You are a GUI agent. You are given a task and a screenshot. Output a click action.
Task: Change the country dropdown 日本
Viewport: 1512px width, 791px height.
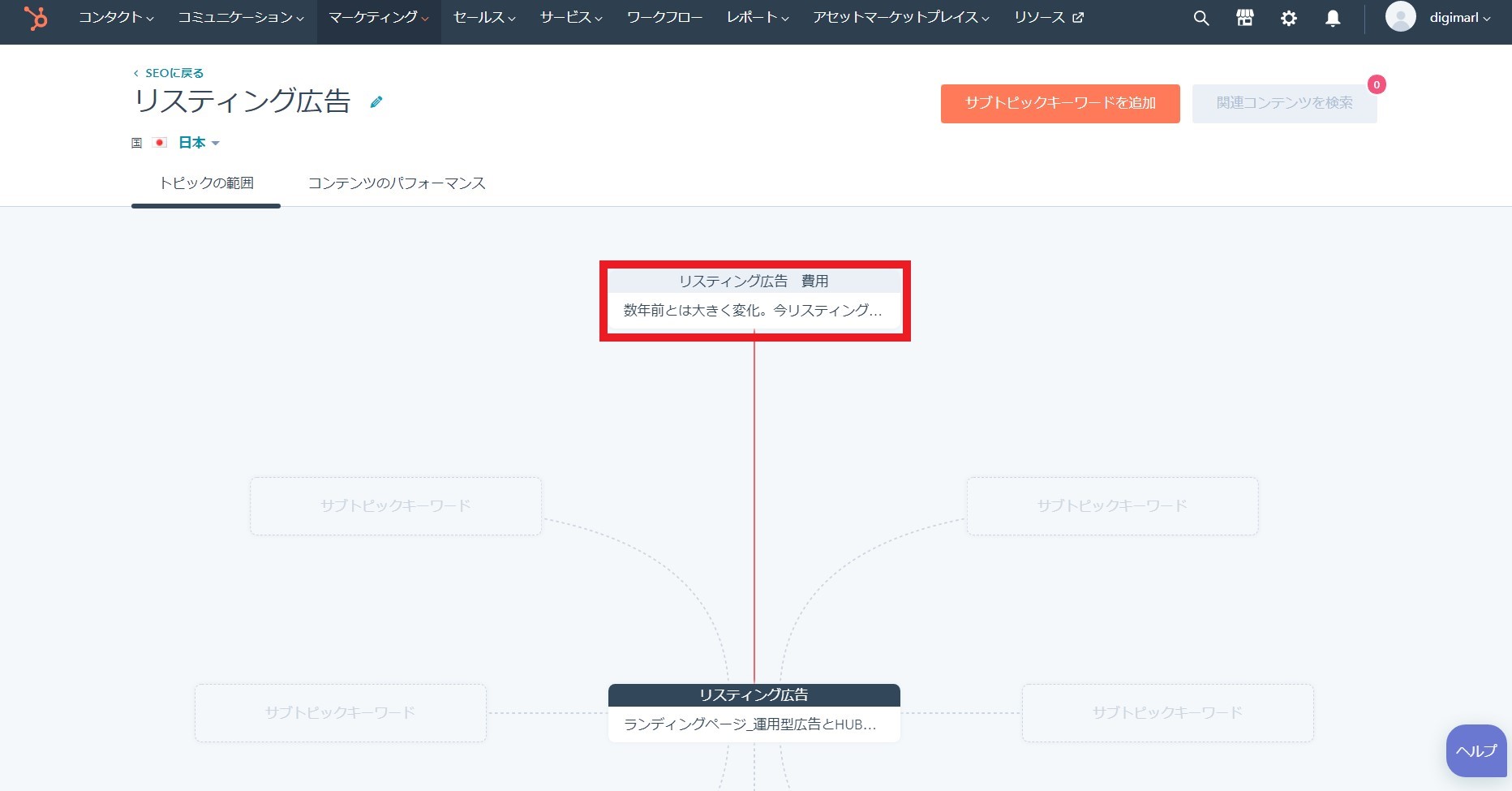coord(199,143)
